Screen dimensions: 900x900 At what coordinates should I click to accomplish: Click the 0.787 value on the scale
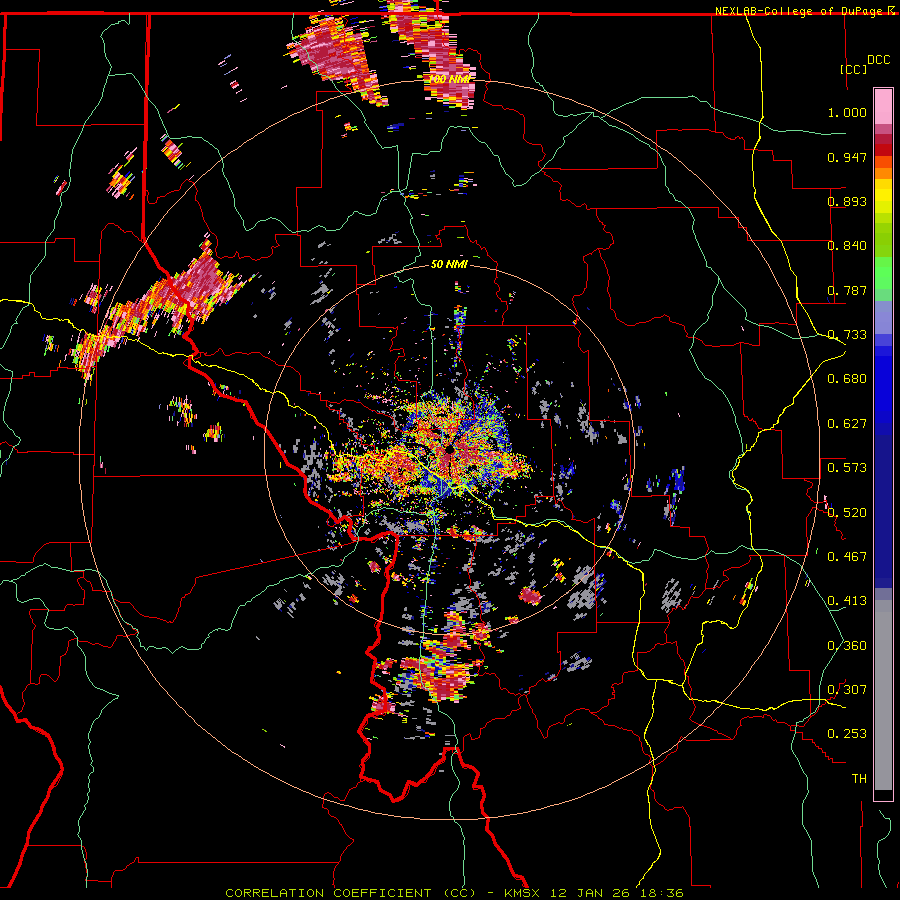pos(847,290)
